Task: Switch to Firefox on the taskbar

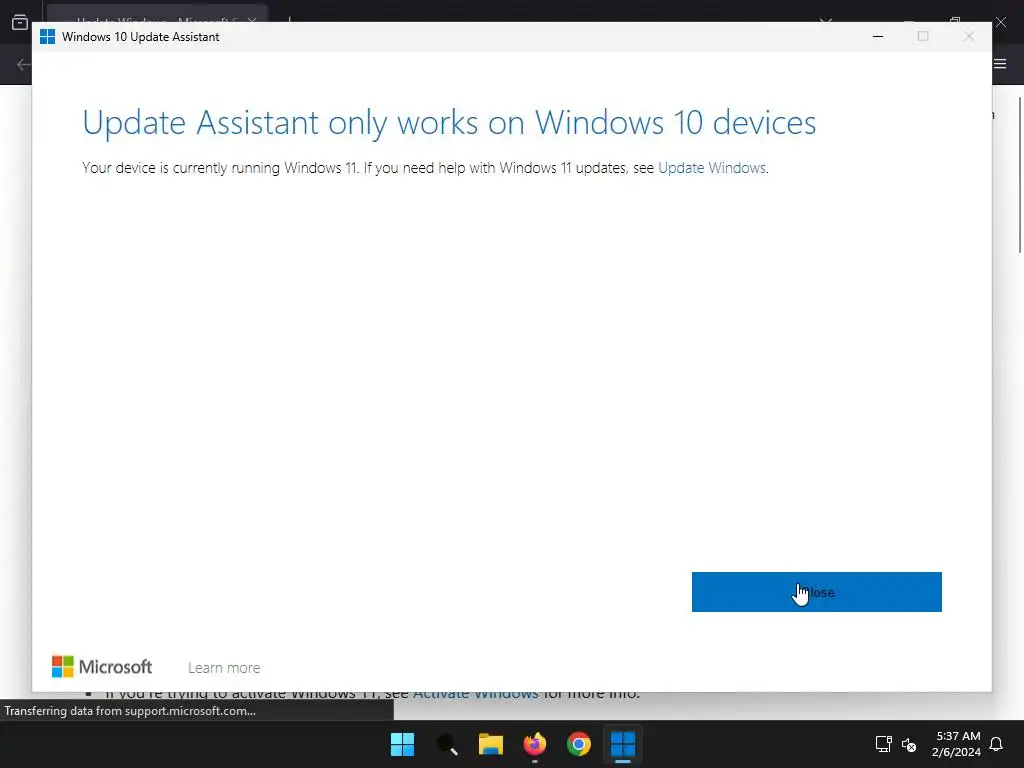Action: (535, 744)
